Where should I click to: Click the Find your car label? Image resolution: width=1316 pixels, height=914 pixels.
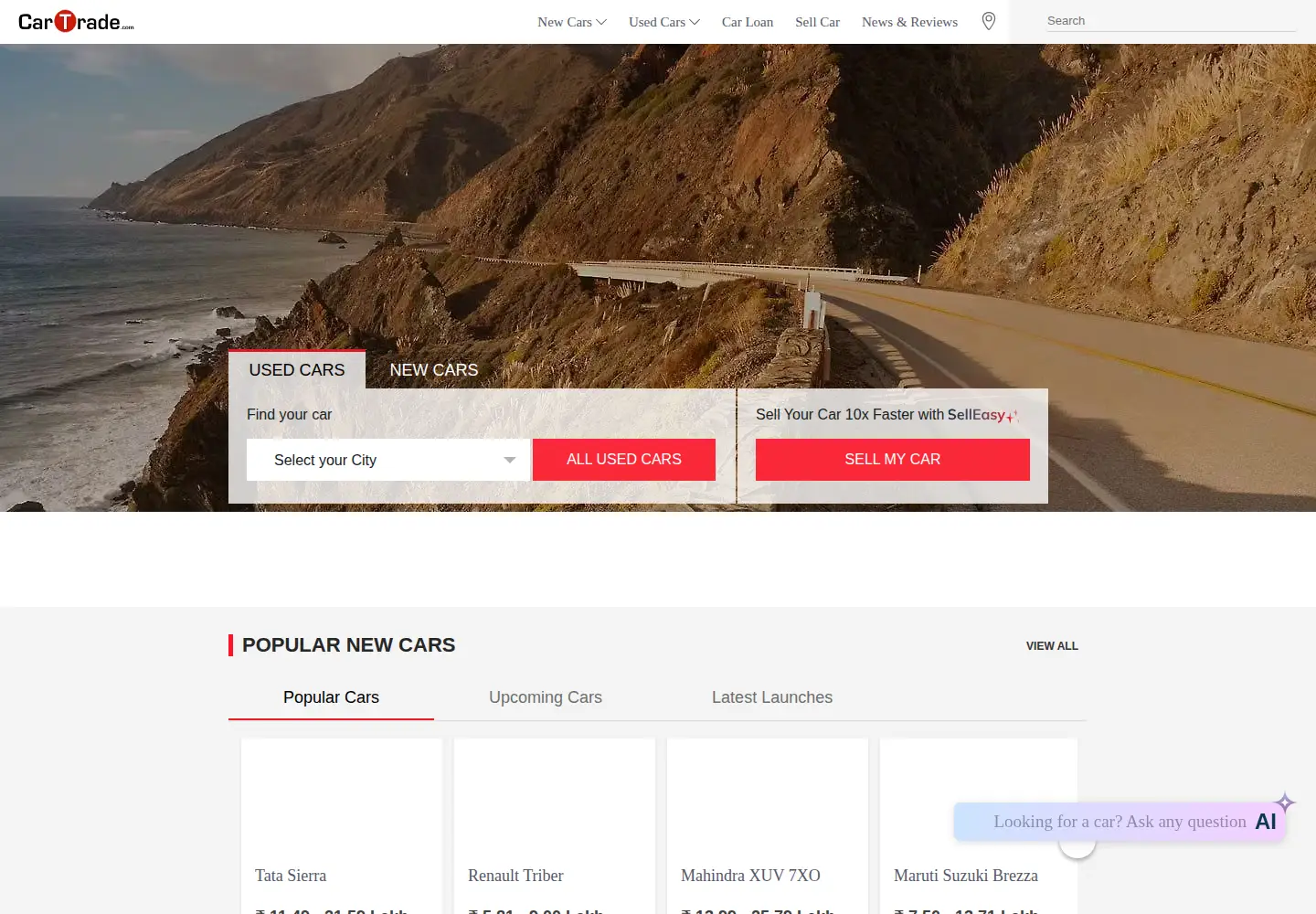pyautogui.click(x=289, y=414)
